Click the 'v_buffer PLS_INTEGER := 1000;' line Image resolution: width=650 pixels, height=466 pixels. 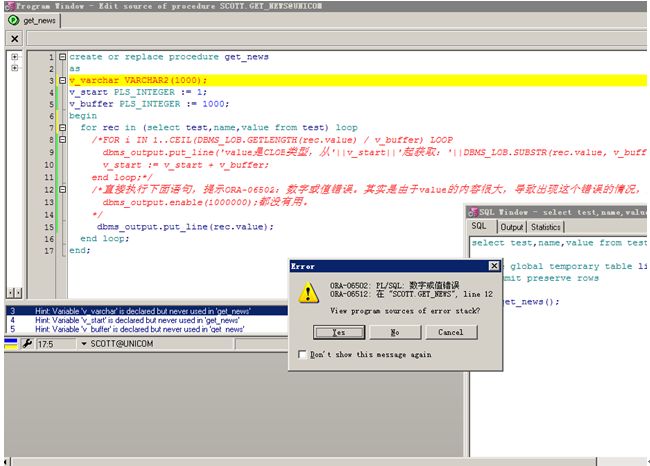149,104
